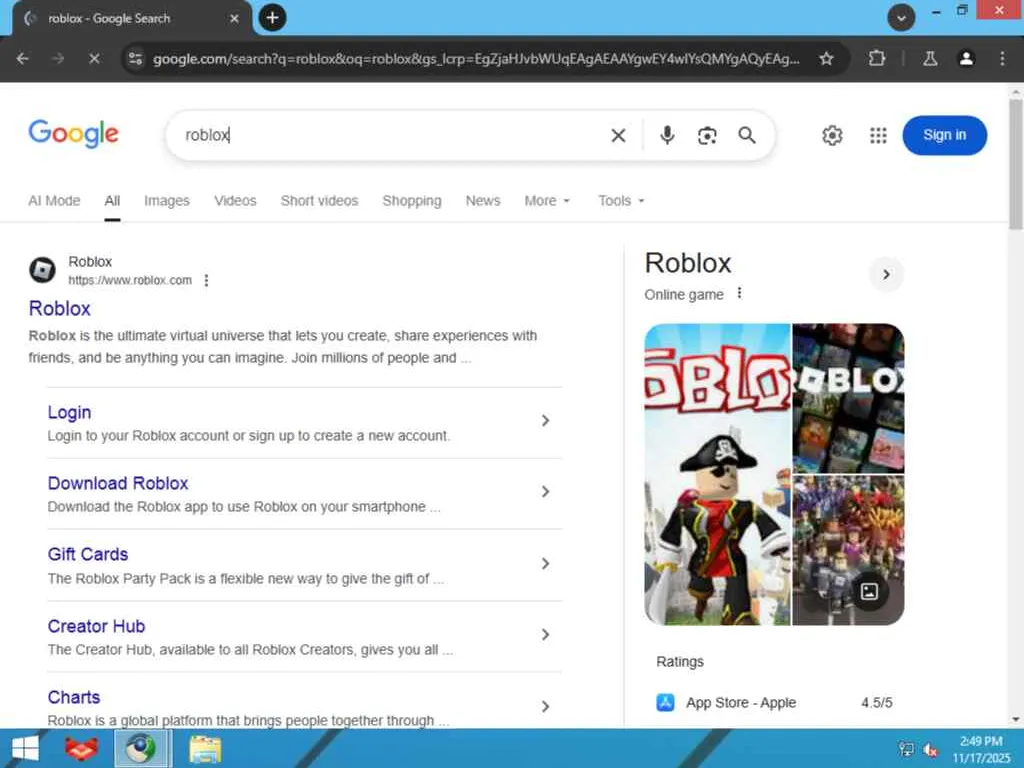1024x768 pixels.
Task: Start voice search with microphone icon
Action: [x=667, y=135]
